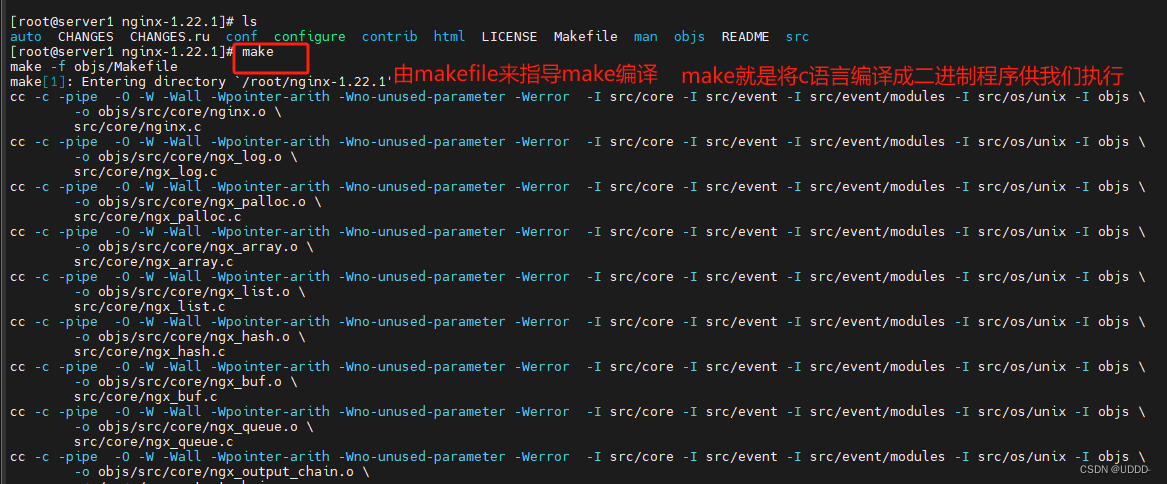The image size is (1167, 484).
Task: Click the "CHANGES.ru" file name
Action: pos(170,36)
